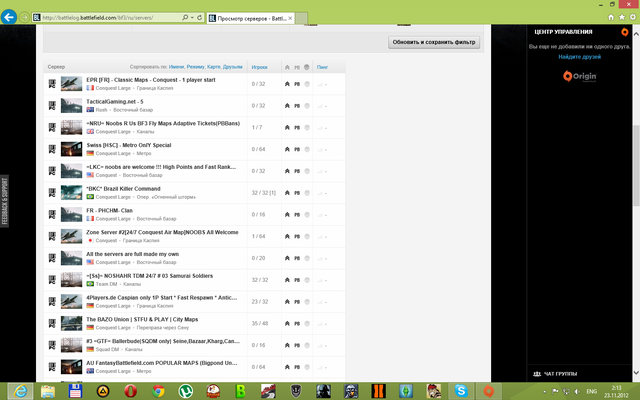640x400 pixels.
Task: Open 'ЧАТ ГРУППЫ' group chat bar
Action: [x=580, y=373]
